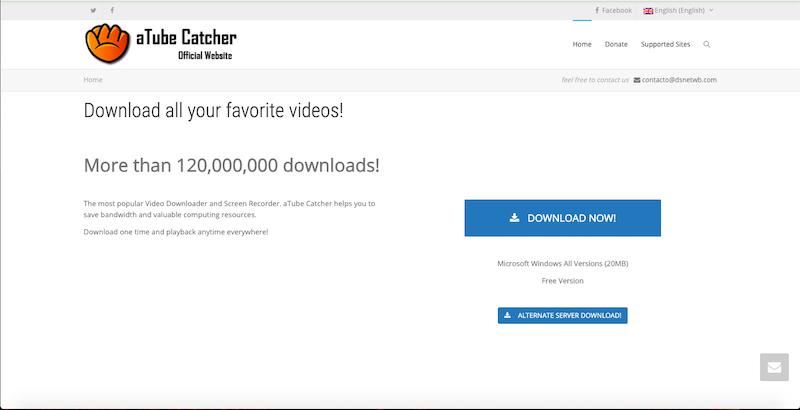Open the floating envelope contact widget
The width and height of the screenshot is (800, 410).
[774, 367]
